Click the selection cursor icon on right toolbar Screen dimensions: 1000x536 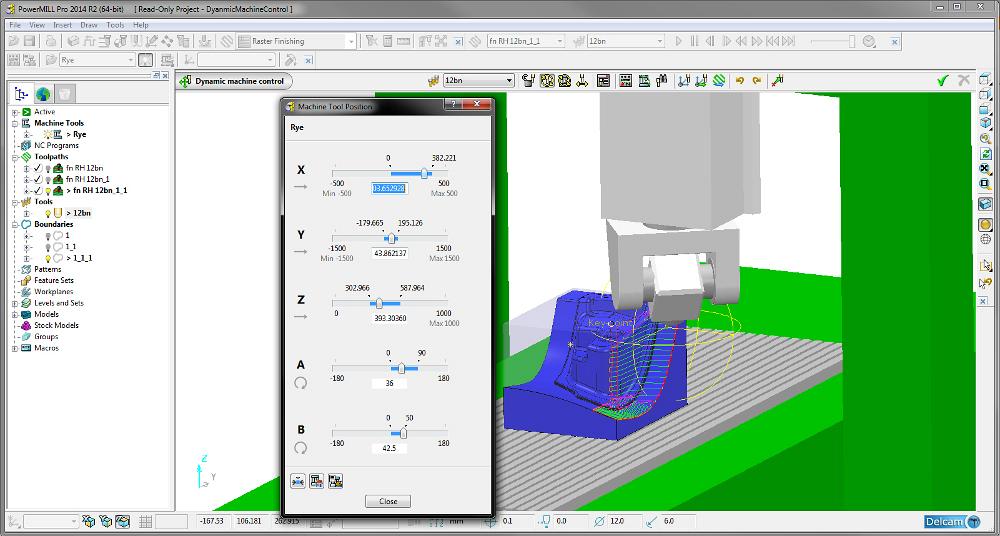point(985,265)
